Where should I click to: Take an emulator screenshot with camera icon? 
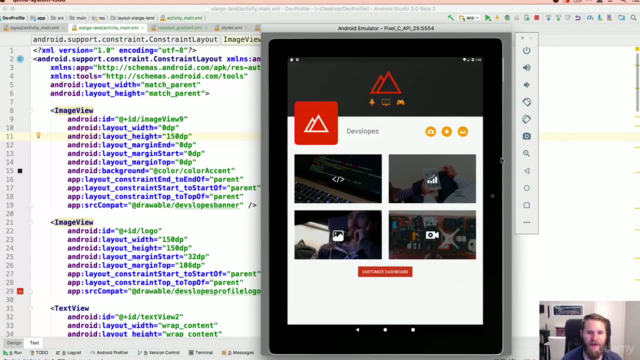tap(527, 136)
